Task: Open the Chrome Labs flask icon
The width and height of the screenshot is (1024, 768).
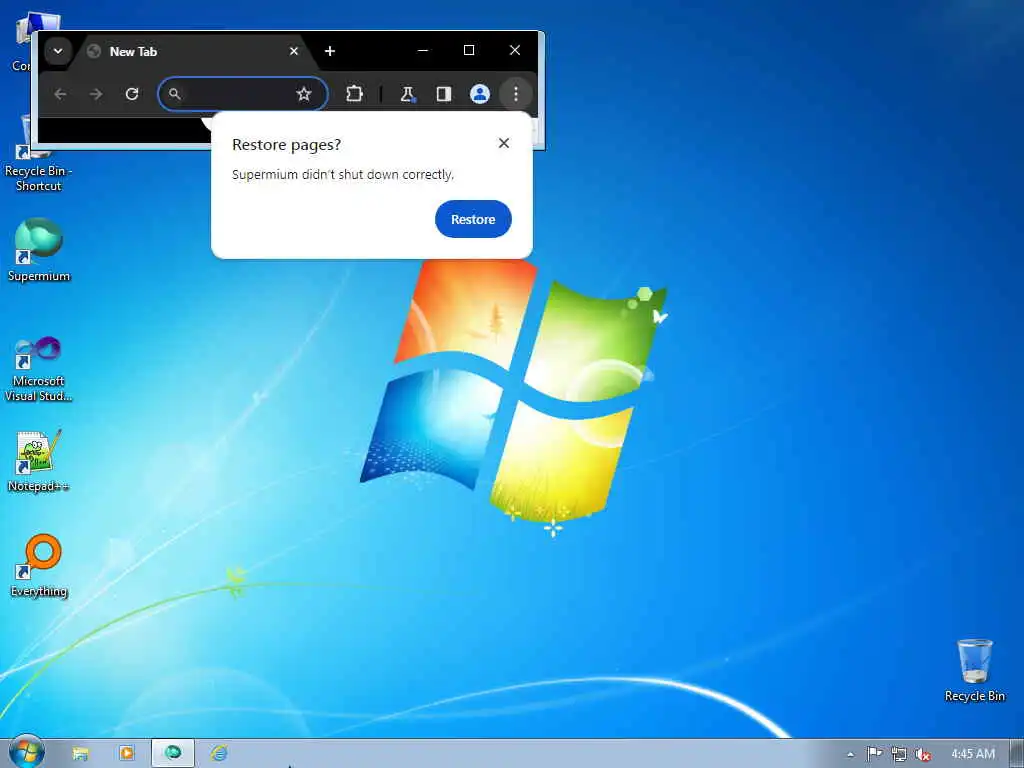Action: 408,94
